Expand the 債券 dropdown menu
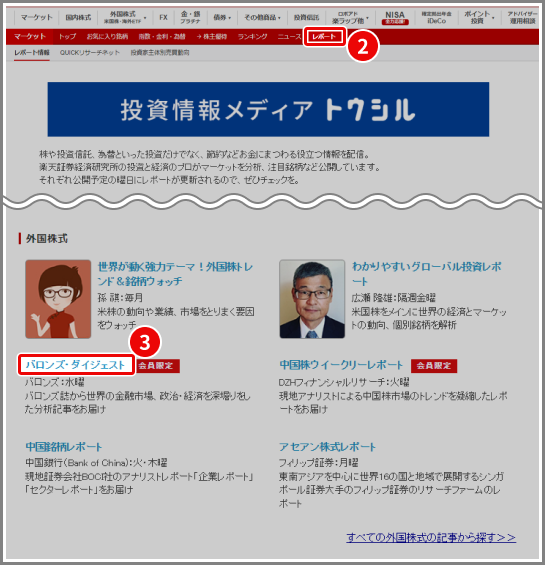 coord(222,17)
